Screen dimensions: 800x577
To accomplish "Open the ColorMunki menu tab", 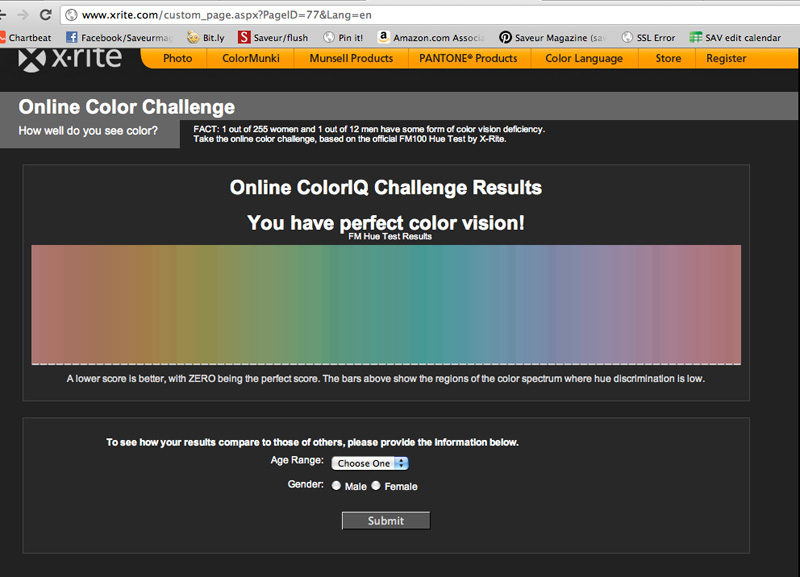I will [251, 58].
